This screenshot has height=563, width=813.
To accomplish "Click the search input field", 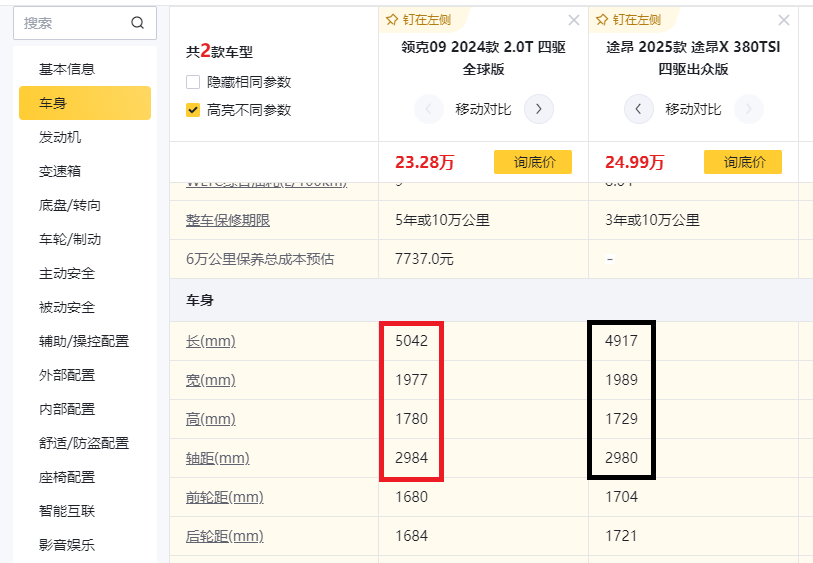I will point(85,23).
